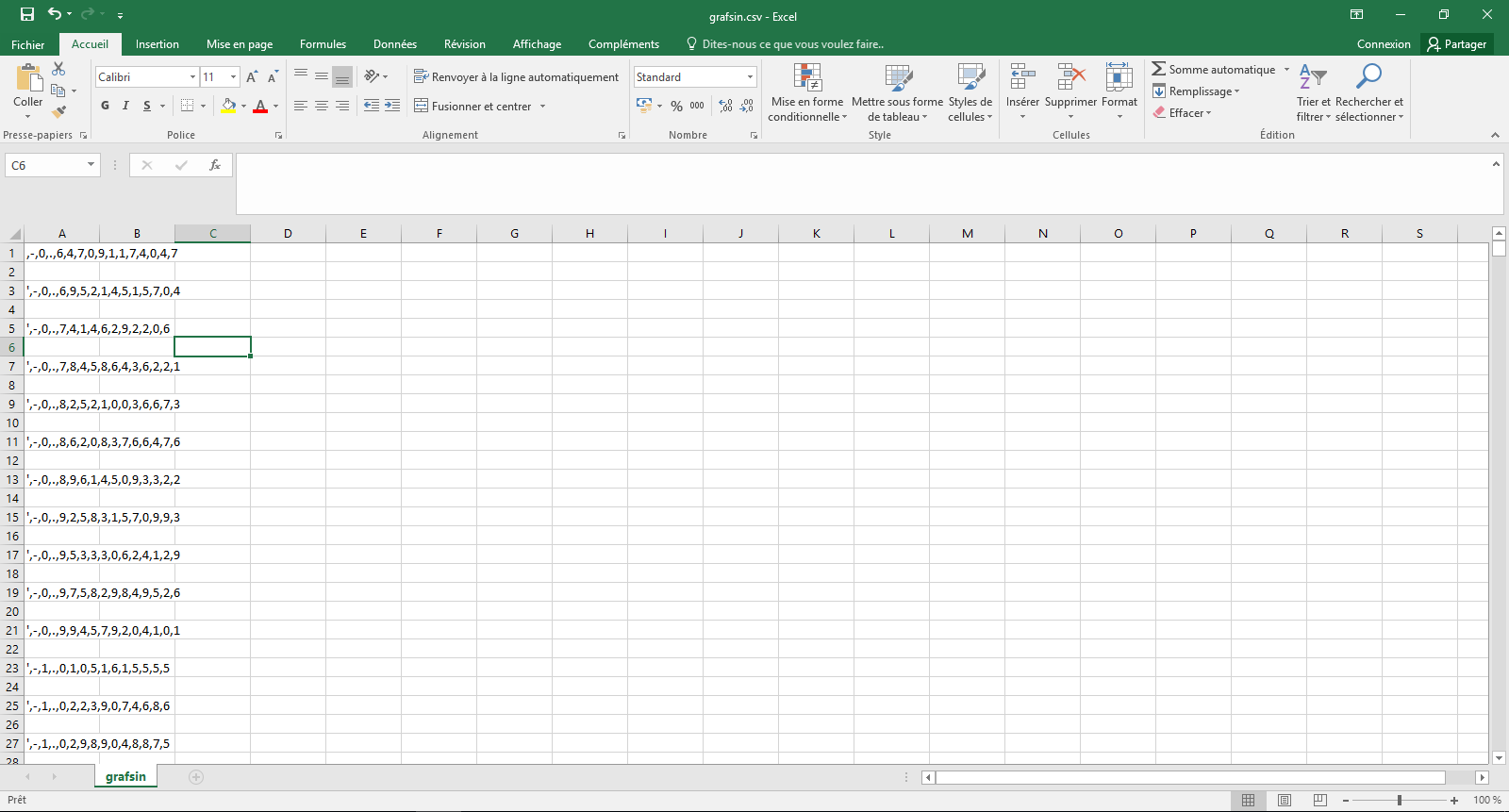Toggle Italic formatting (I)

tap(125, 106)
